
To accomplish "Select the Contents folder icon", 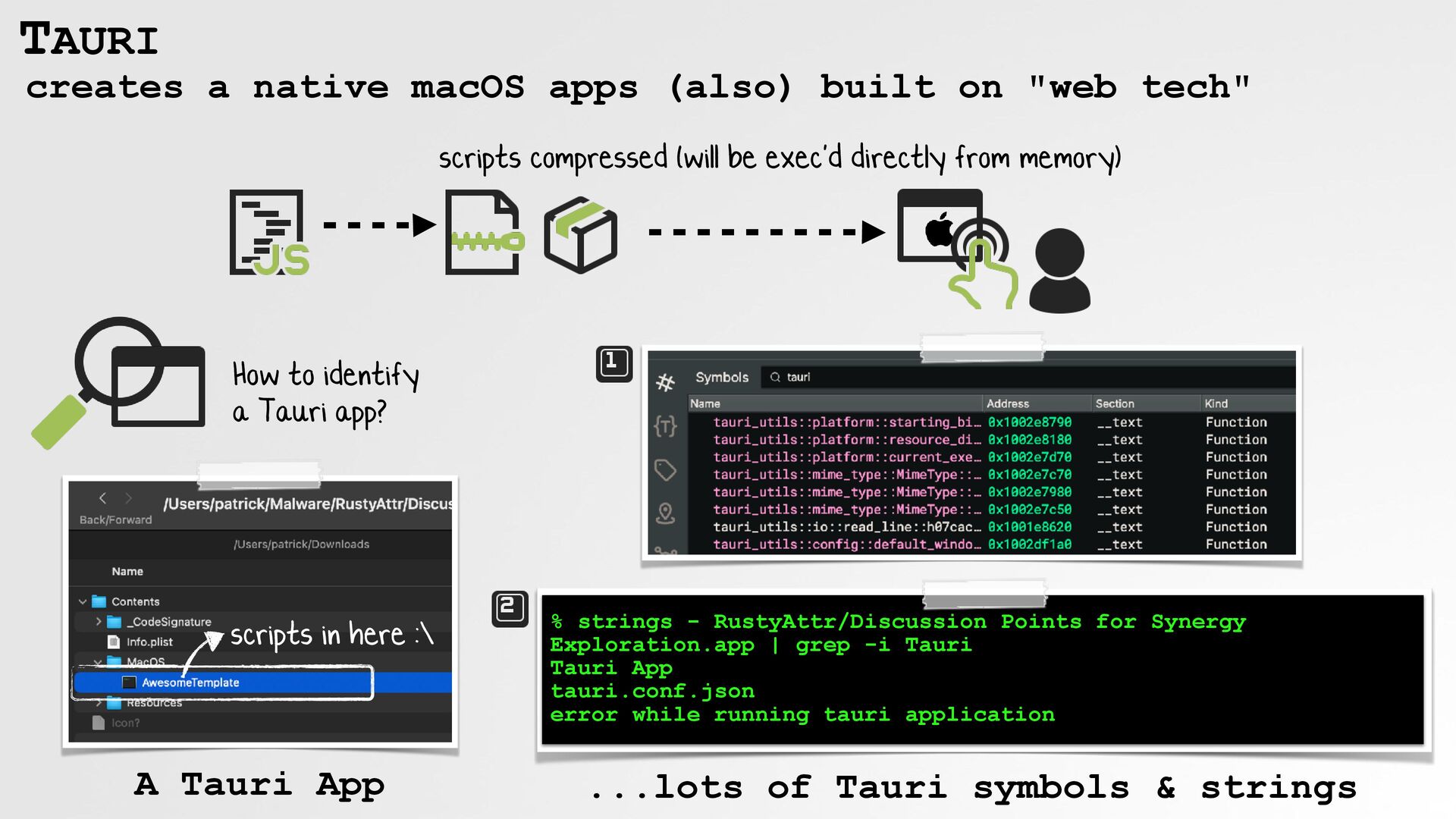I will click(99, 601).
